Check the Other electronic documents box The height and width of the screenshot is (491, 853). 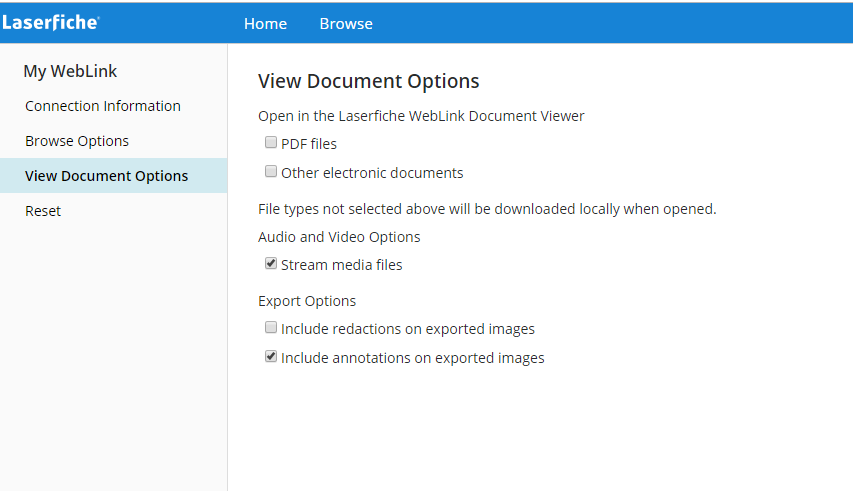[271, 172]
